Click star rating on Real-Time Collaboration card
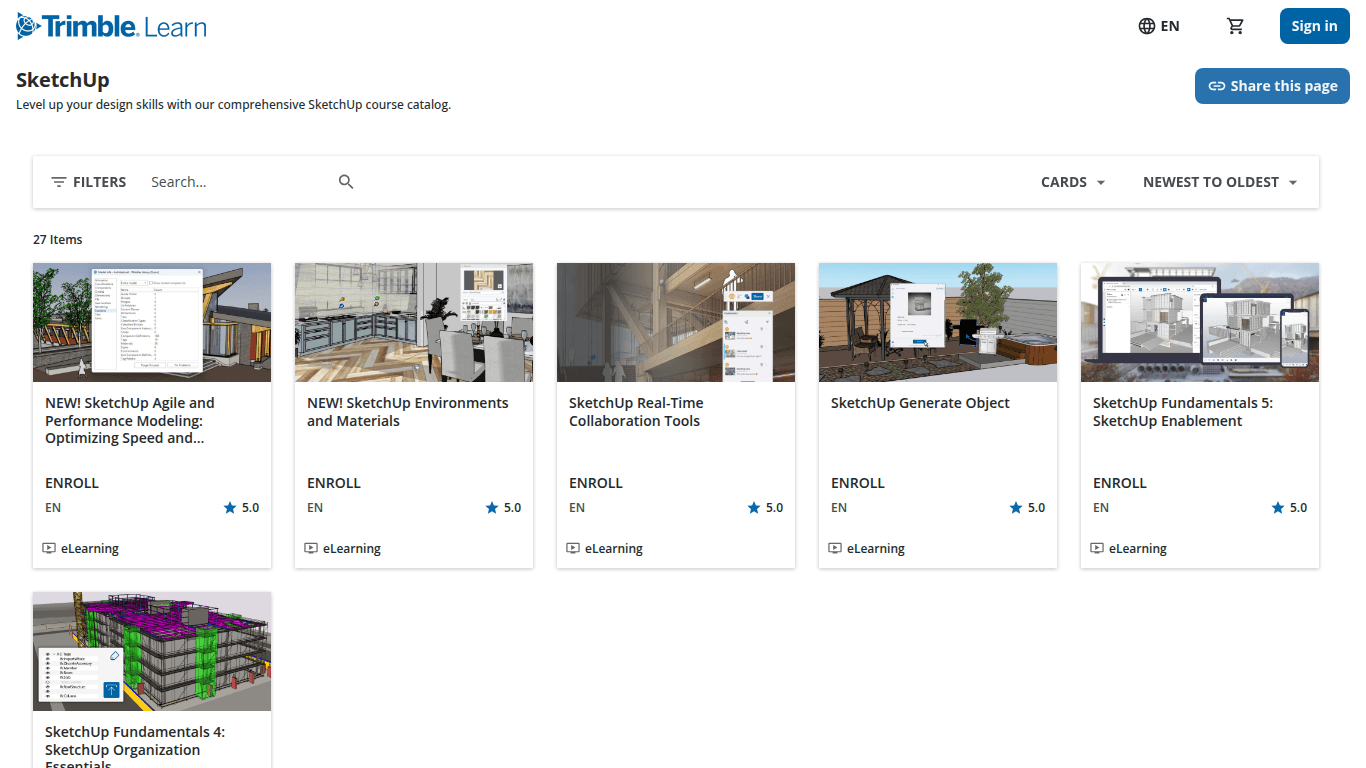Viewport: 1366px width, 768px height. (x=765, y=508)
